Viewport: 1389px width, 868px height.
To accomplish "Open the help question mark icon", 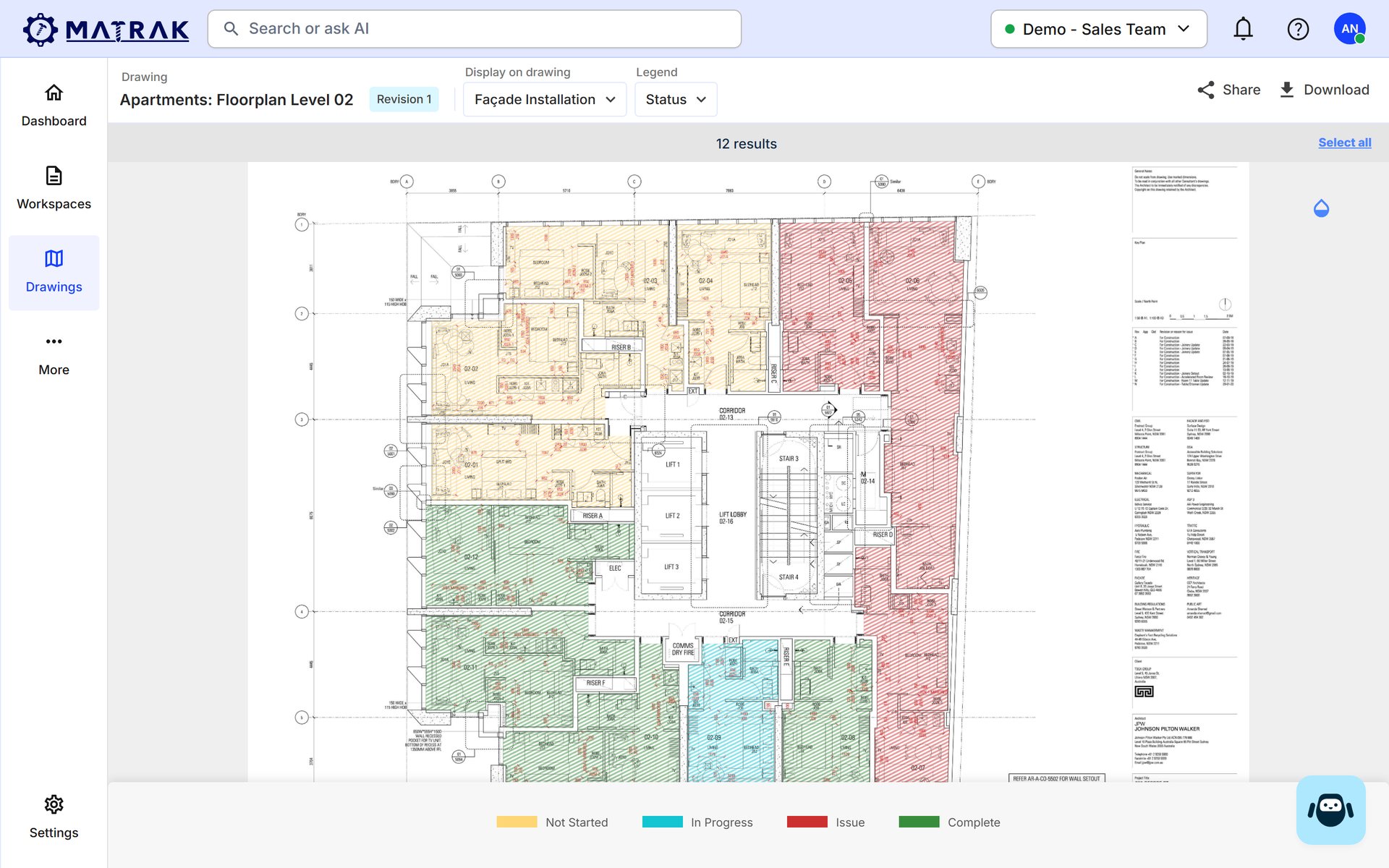I will tap(1298, 29).
